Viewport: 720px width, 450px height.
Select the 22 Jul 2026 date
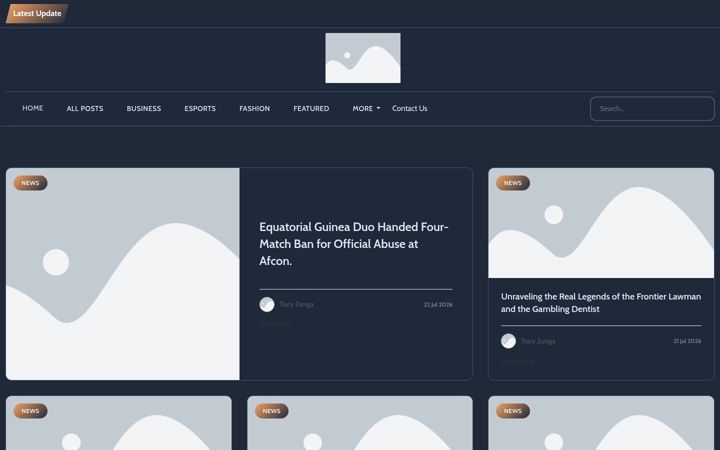438,304
